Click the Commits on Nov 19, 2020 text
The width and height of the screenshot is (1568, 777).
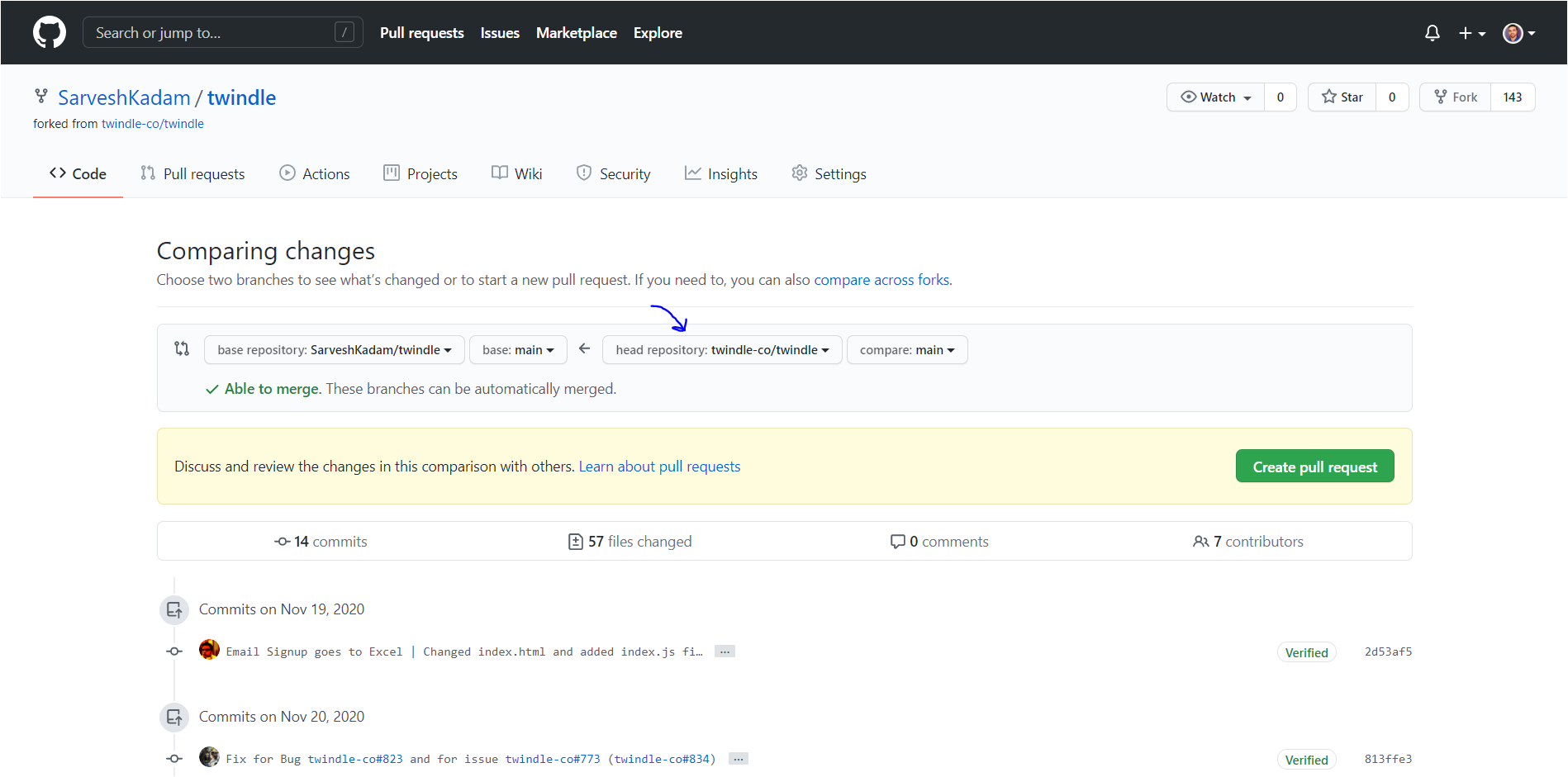(x=282, y=609)
